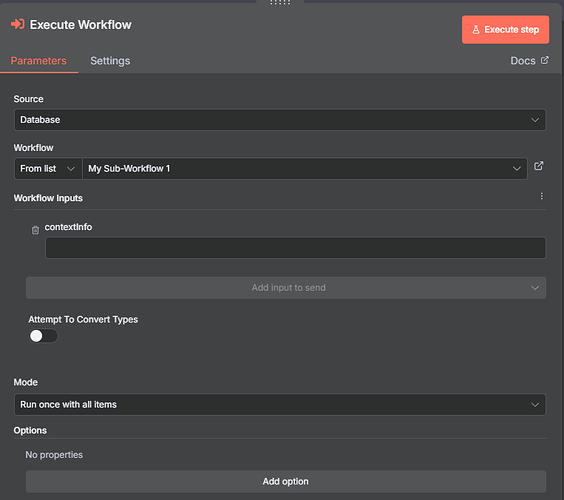The width and height of the screenshot is (564, 500).
Task: Click the flask icon on Execute step
Action: point(476,29)
